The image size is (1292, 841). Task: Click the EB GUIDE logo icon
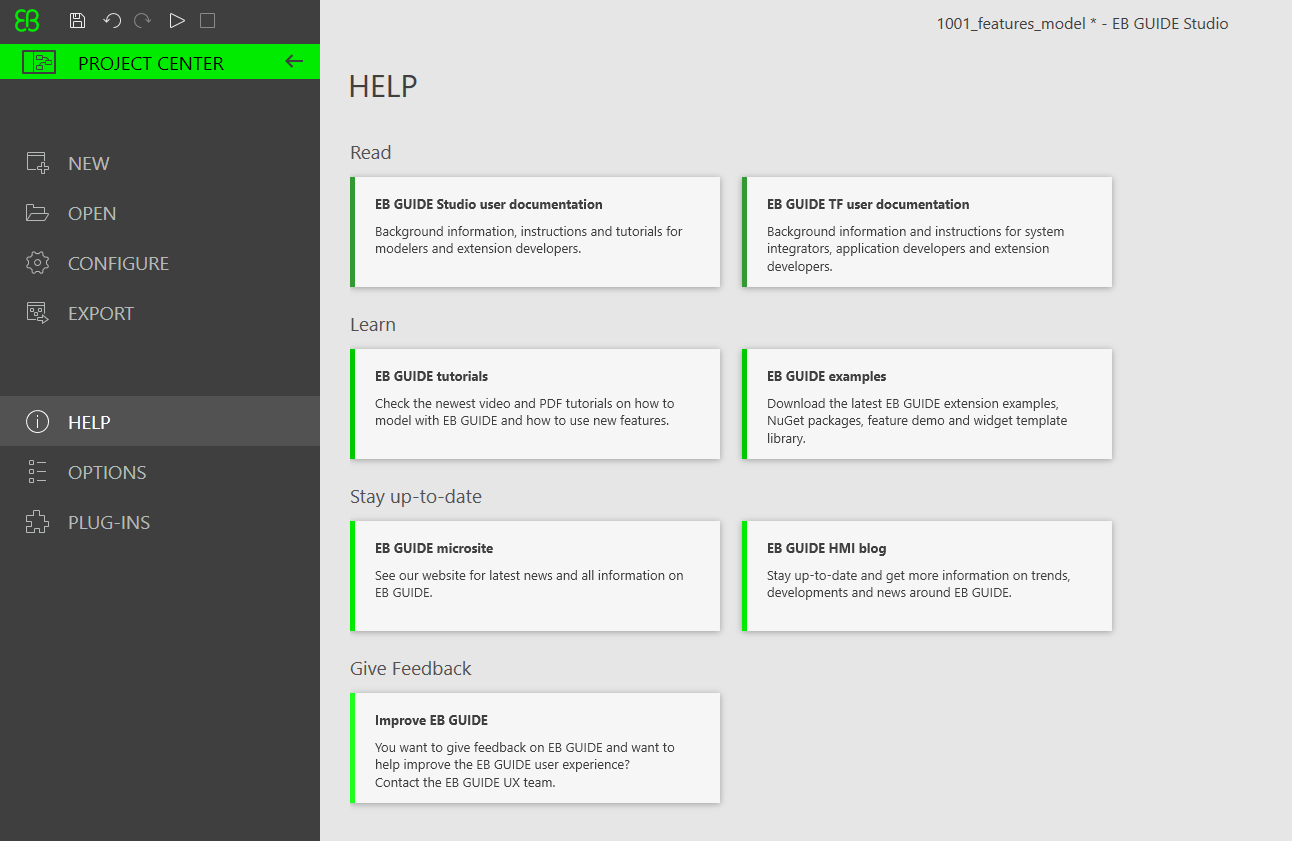[27, 20]
